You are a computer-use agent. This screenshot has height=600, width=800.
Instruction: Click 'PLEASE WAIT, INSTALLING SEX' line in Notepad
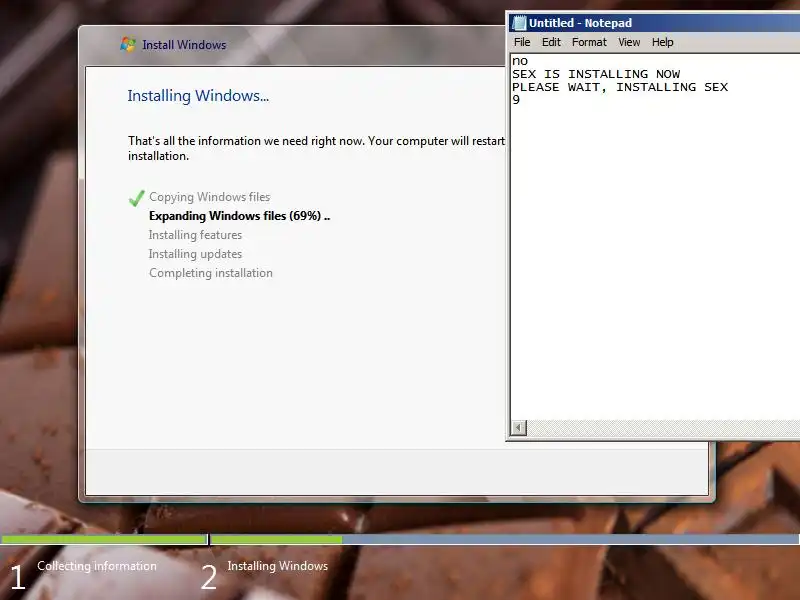click(x=620, y=87)
